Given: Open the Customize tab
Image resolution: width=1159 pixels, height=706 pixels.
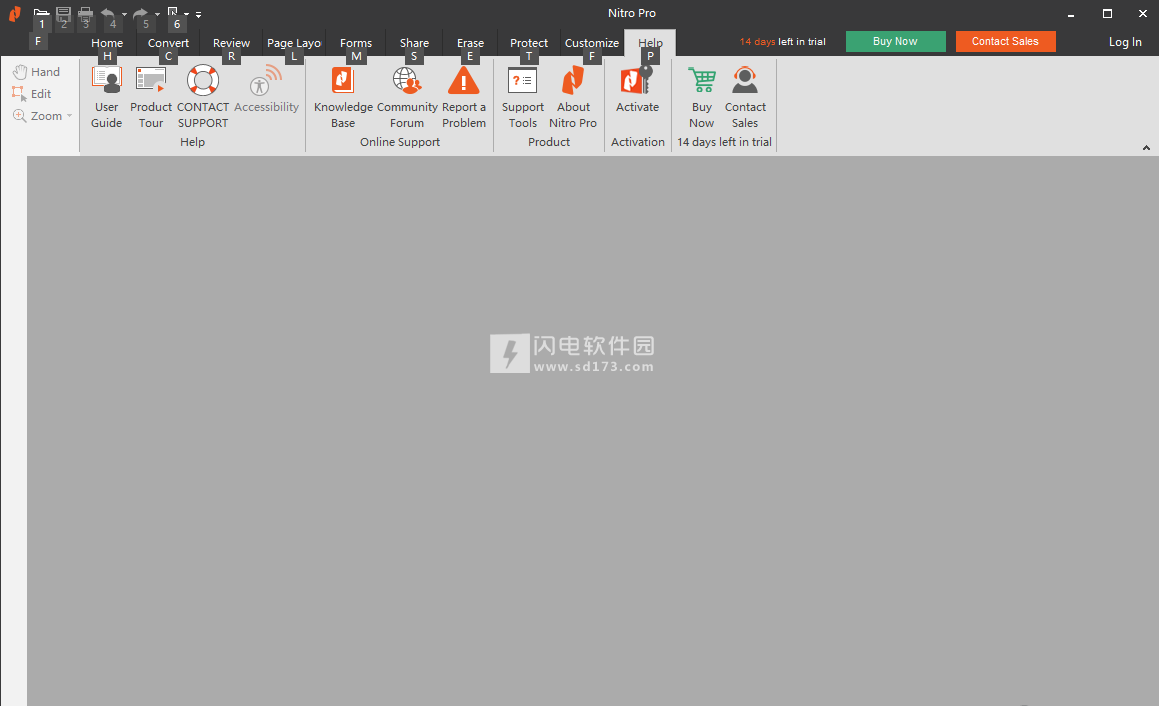Looking at the screenshot, I should click(591, 43).
